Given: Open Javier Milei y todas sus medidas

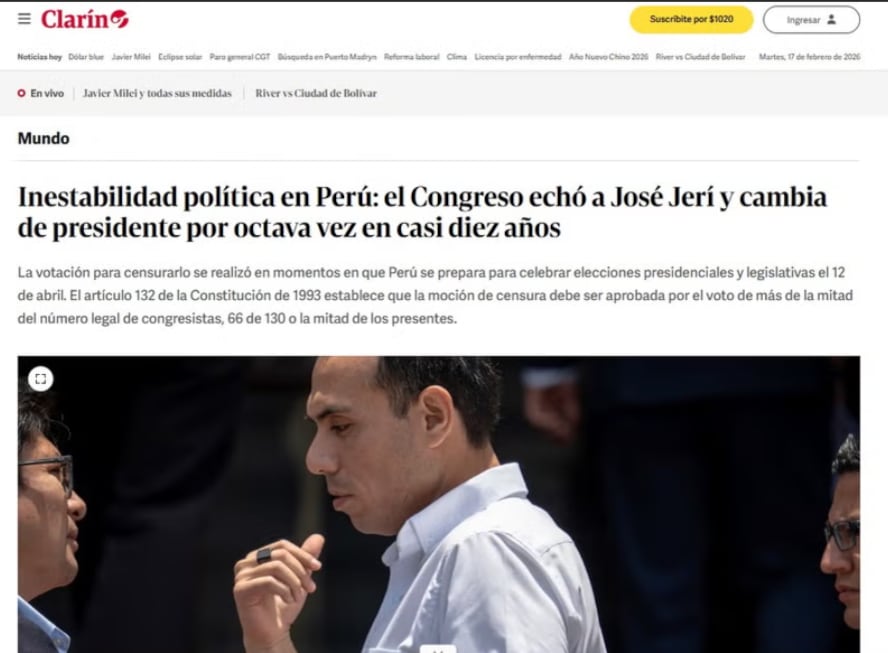Looking at the screenshot, I should [x=157, y=93].
